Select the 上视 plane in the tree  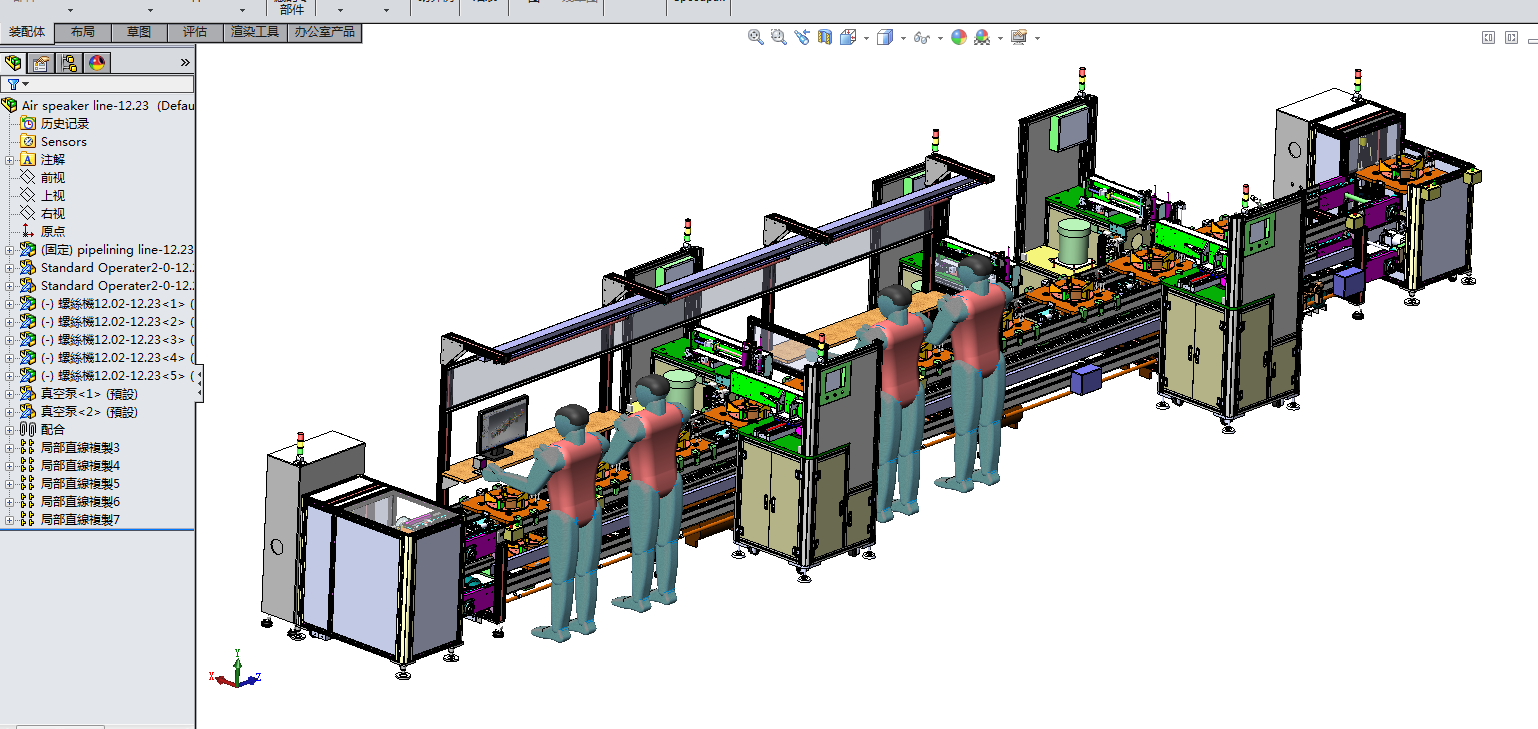pos(53,195)
